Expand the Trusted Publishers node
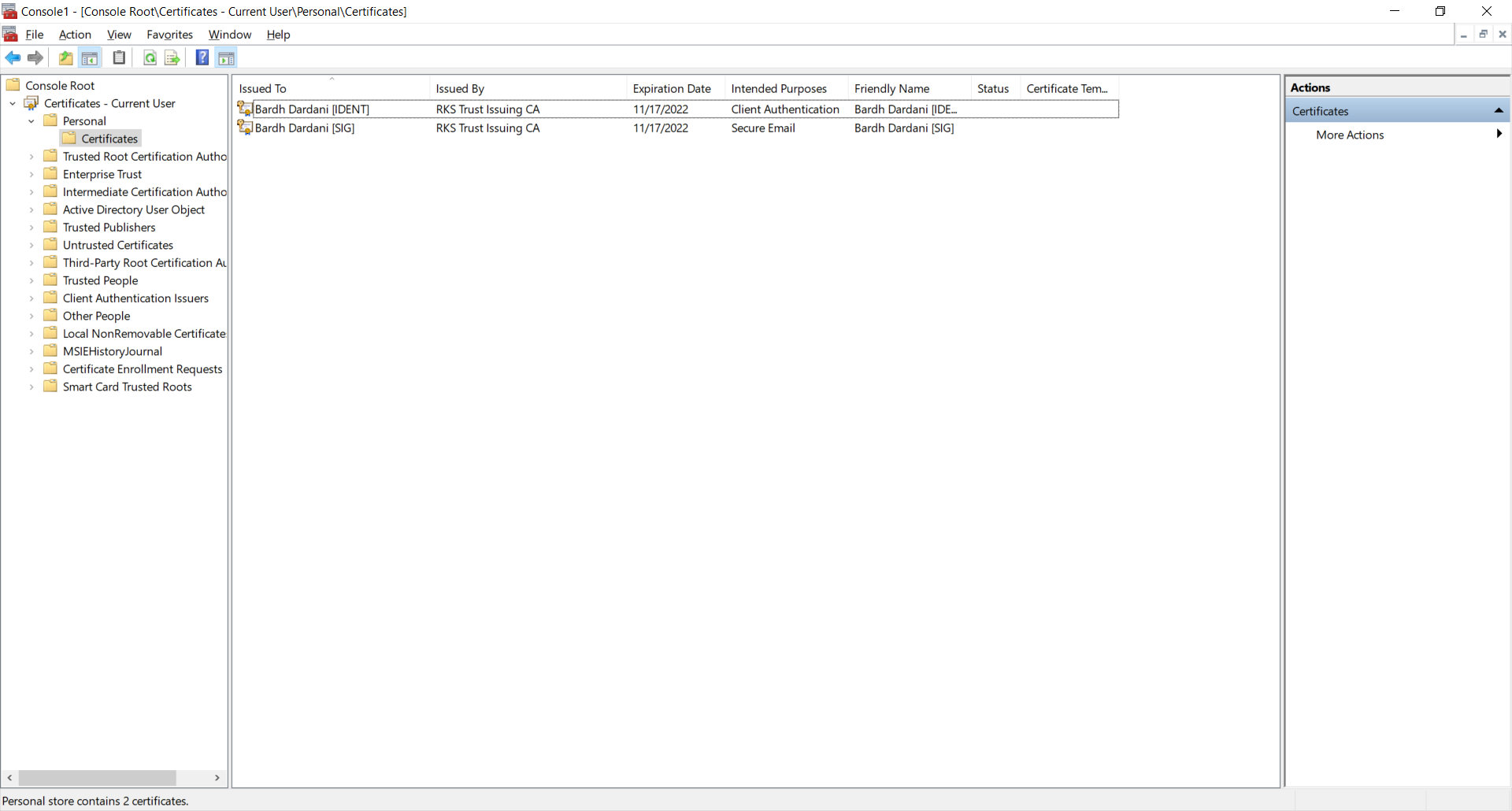 [x=31, y=228]
